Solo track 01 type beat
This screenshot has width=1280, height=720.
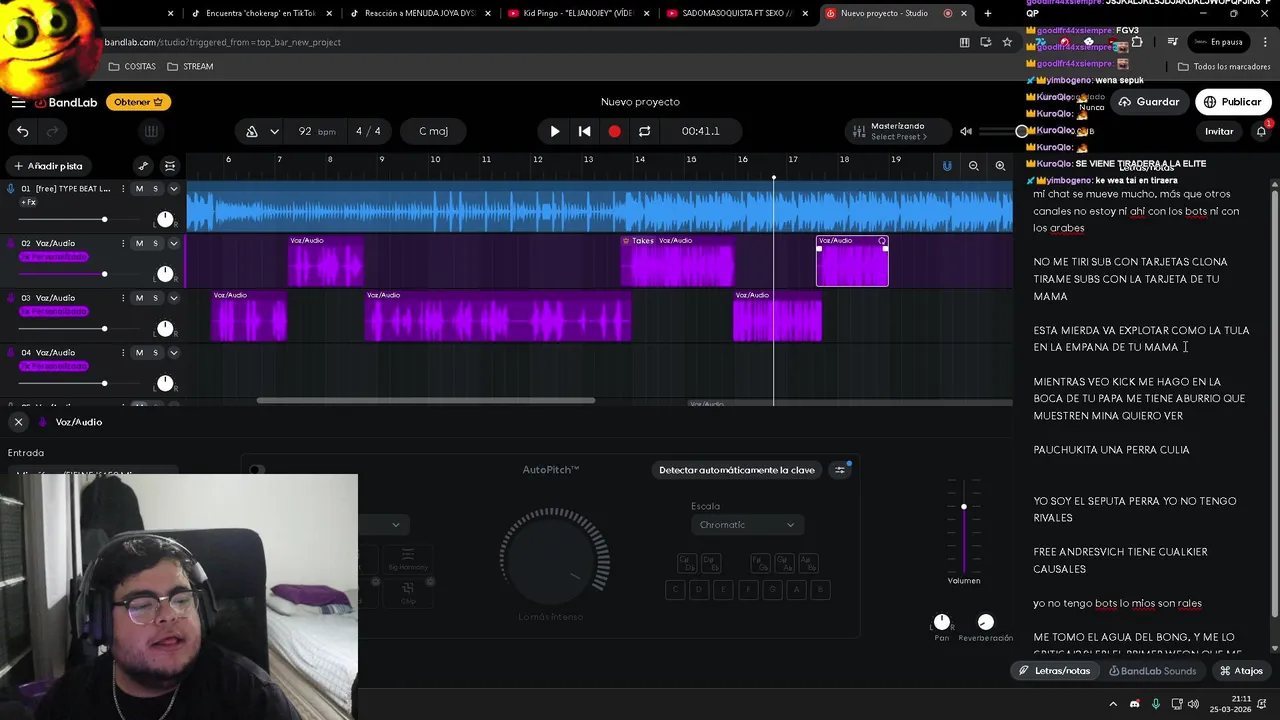[x=155, y=188]
